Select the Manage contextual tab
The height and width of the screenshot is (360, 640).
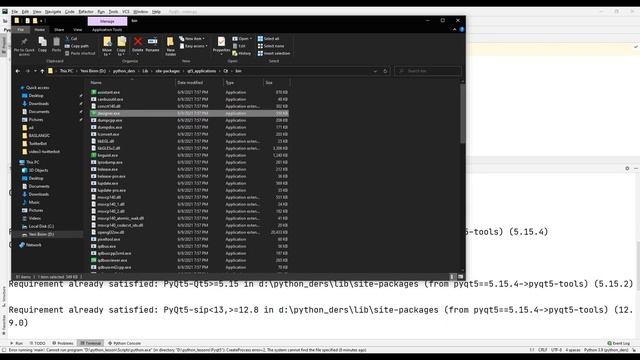pos(107,21)
